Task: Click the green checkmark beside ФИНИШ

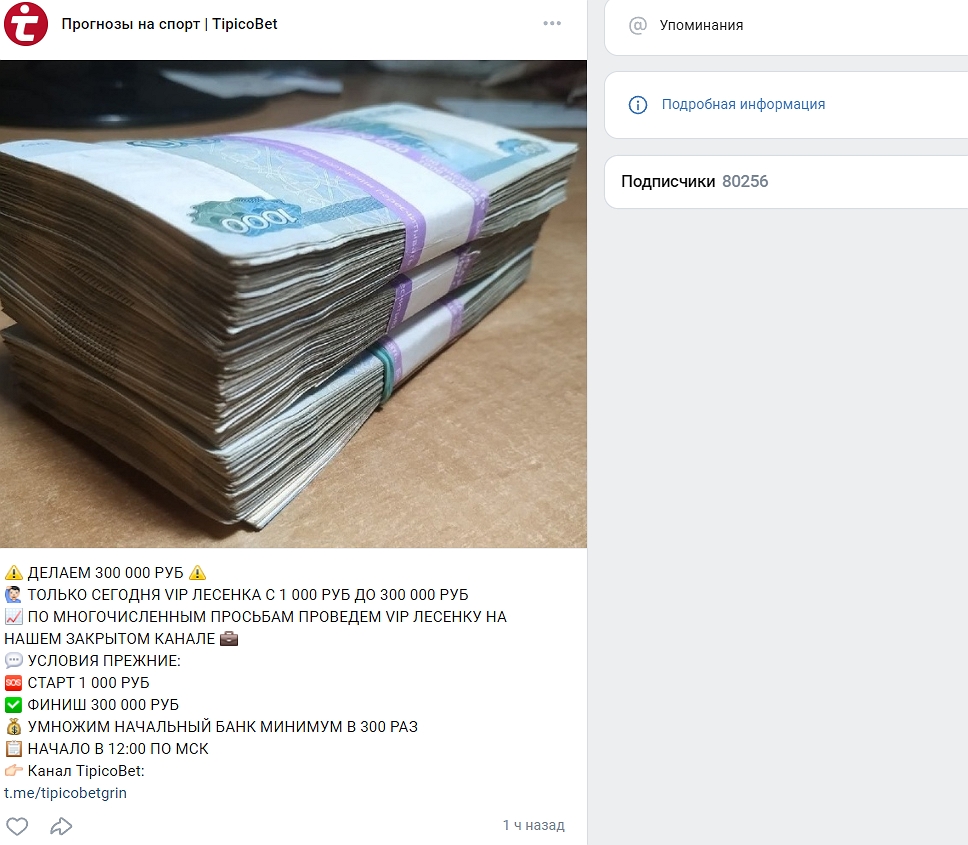Action: (x=14, y=705)
